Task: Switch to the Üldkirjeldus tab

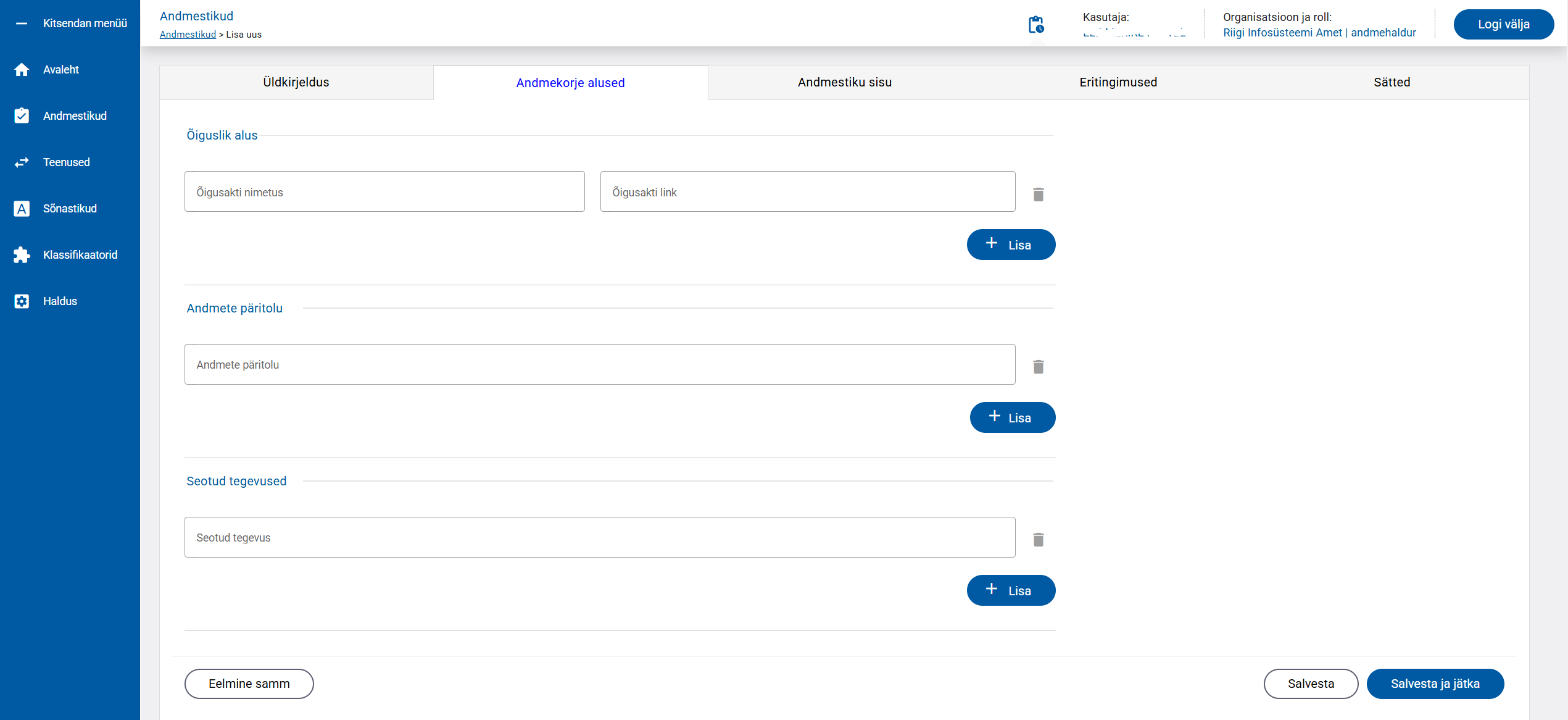Action: tap(296, 82)
